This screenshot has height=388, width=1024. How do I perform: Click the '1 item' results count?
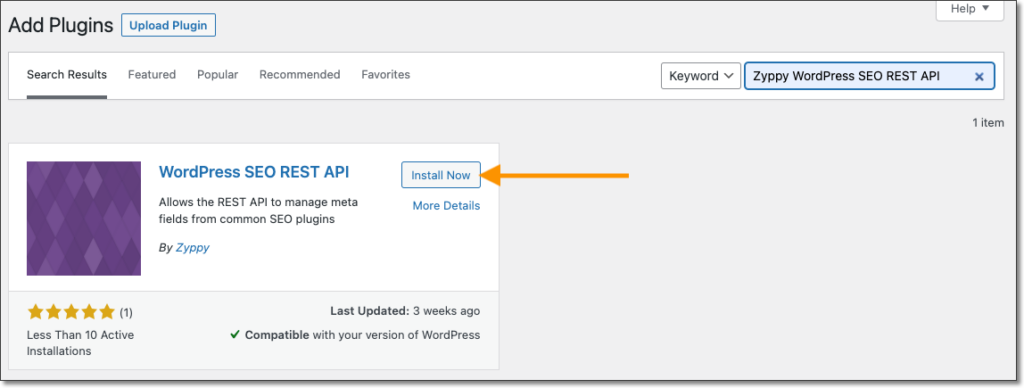pos(988,122)
